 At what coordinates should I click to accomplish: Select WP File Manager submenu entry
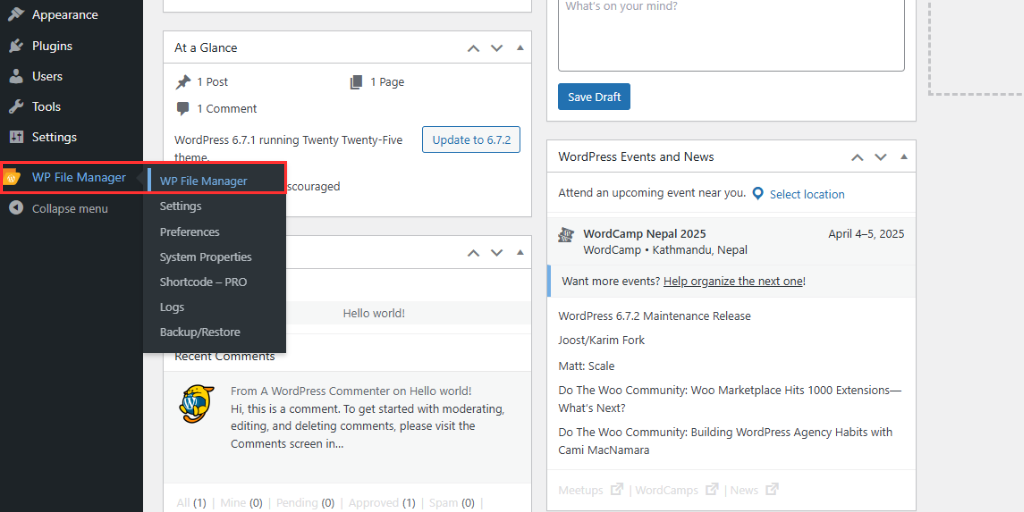203,181
